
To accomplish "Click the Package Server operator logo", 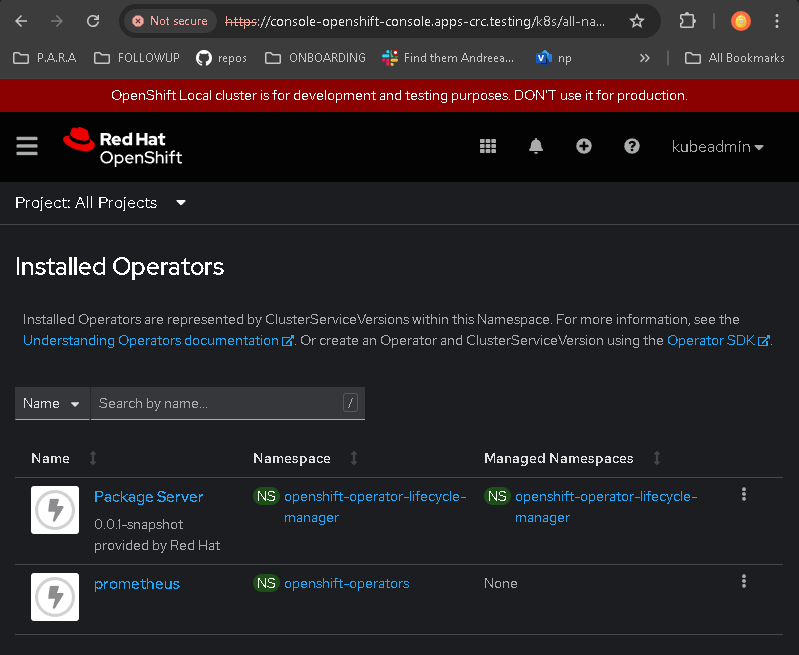I will pyautogui.click(x=55, y=510).
